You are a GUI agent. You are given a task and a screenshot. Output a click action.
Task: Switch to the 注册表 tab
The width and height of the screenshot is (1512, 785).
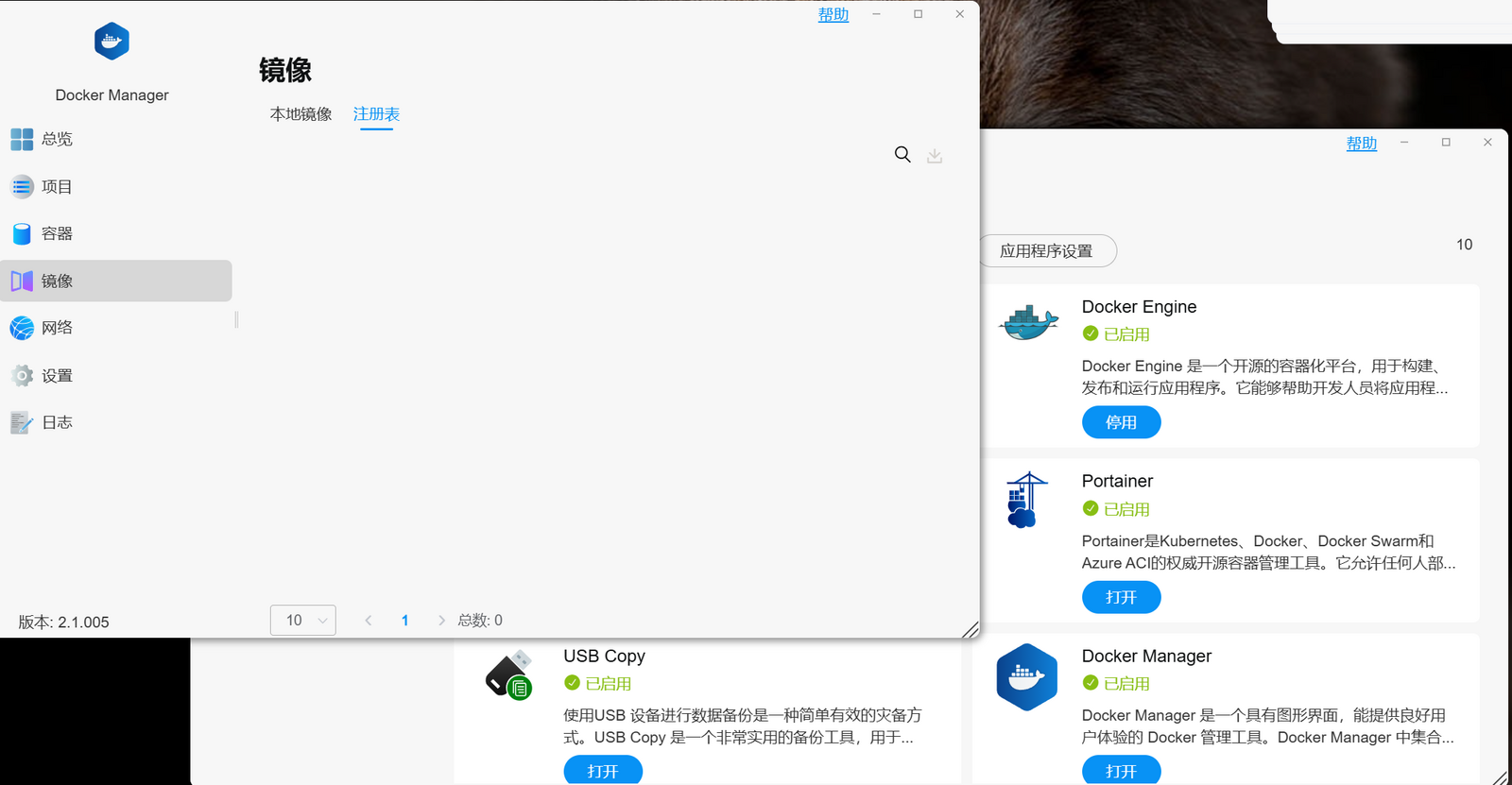point(376,114)
